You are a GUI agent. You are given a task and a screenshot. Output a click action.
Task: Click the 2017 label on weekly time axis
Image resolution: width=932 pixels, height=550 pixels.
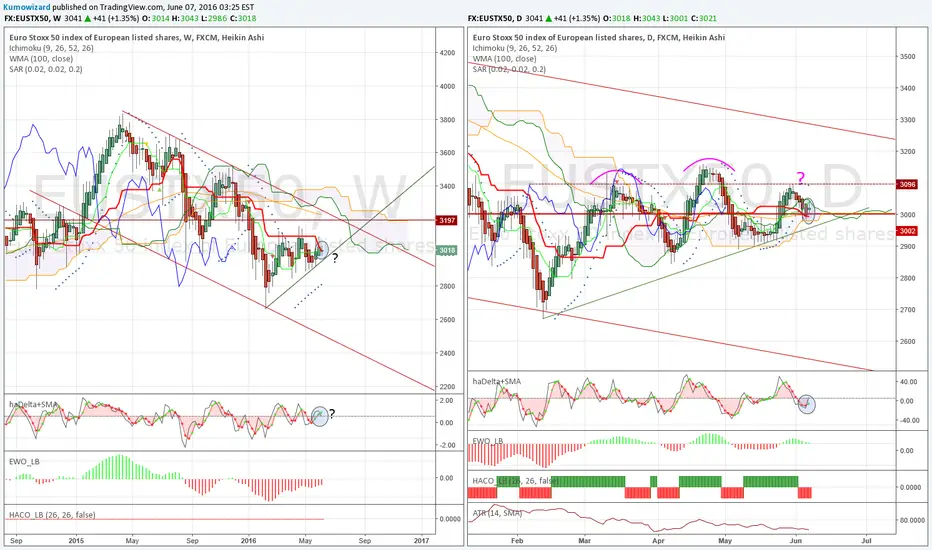[x=421, y=540]
